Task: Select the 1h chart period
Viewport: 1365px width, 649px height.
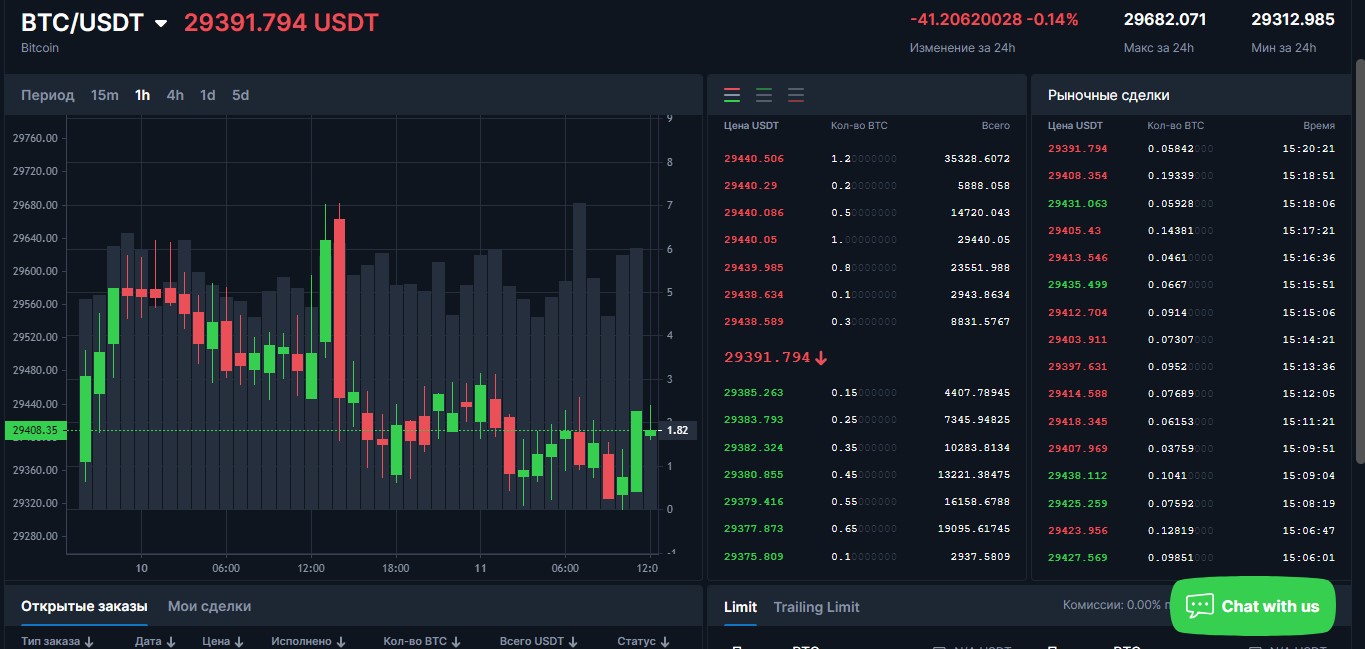Action: pyautogui.click(x=142, y=95)
